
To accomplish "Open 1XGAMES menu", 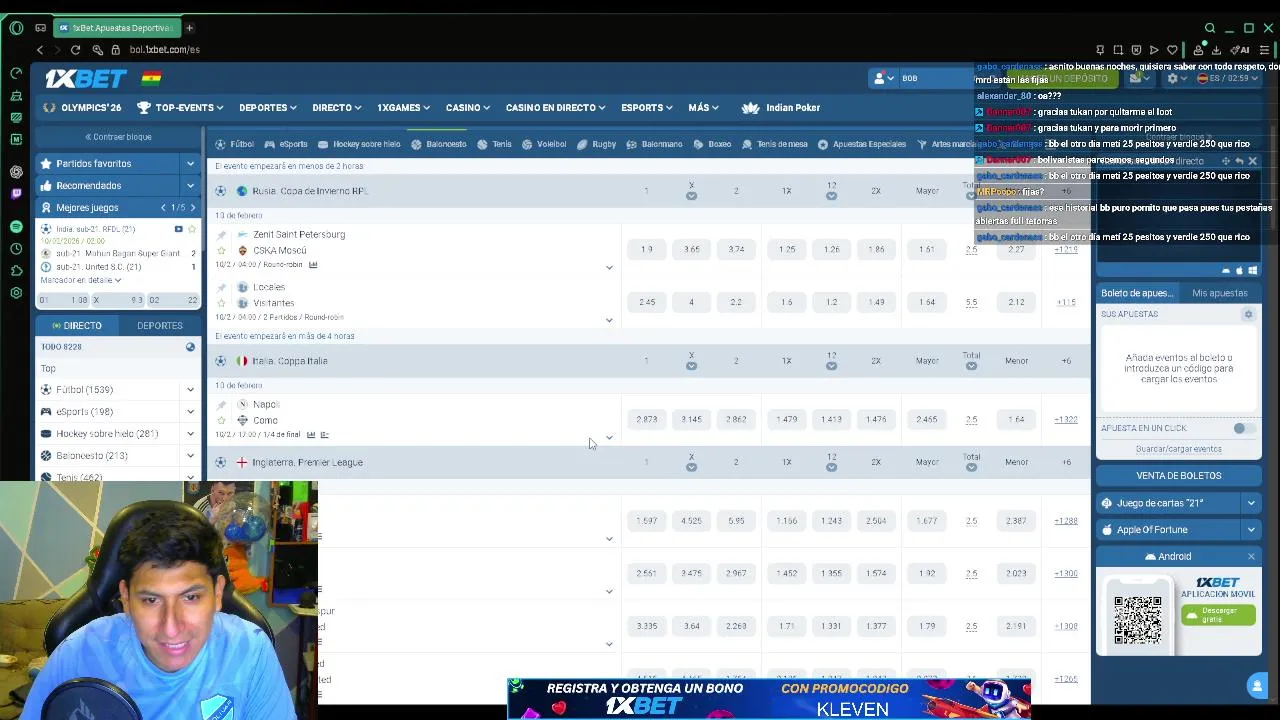I will pyautogui.click(x=403, y=107).
